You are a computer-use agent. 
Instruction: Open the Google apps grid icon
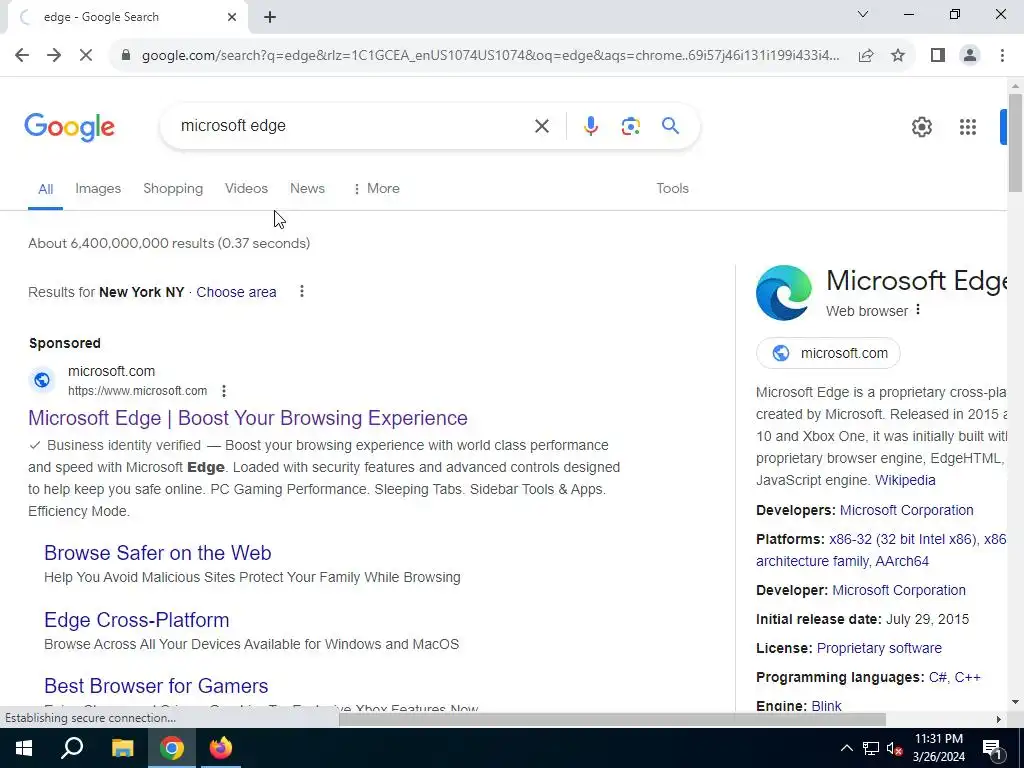[x=967, y=127]
